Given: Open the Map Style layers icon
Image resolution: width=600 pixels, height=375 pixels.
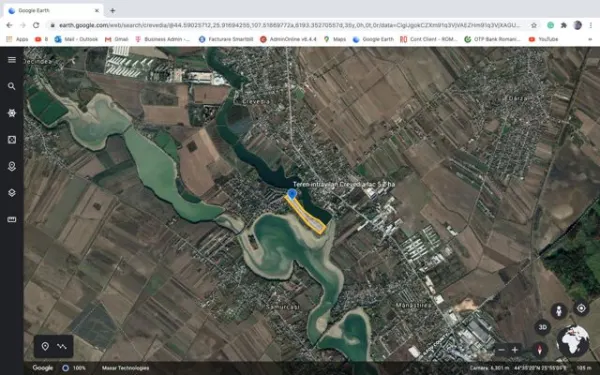Looking at the screenshot, I should pyautogui.click(x=12, y=193).
